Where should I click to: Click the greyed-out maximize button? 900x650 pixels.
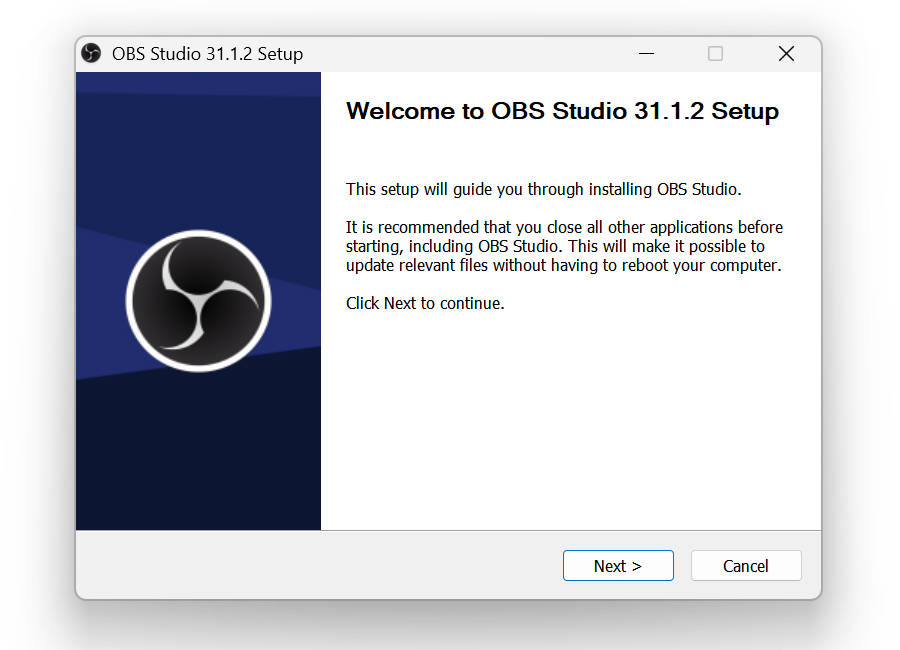tap(715, 53)
